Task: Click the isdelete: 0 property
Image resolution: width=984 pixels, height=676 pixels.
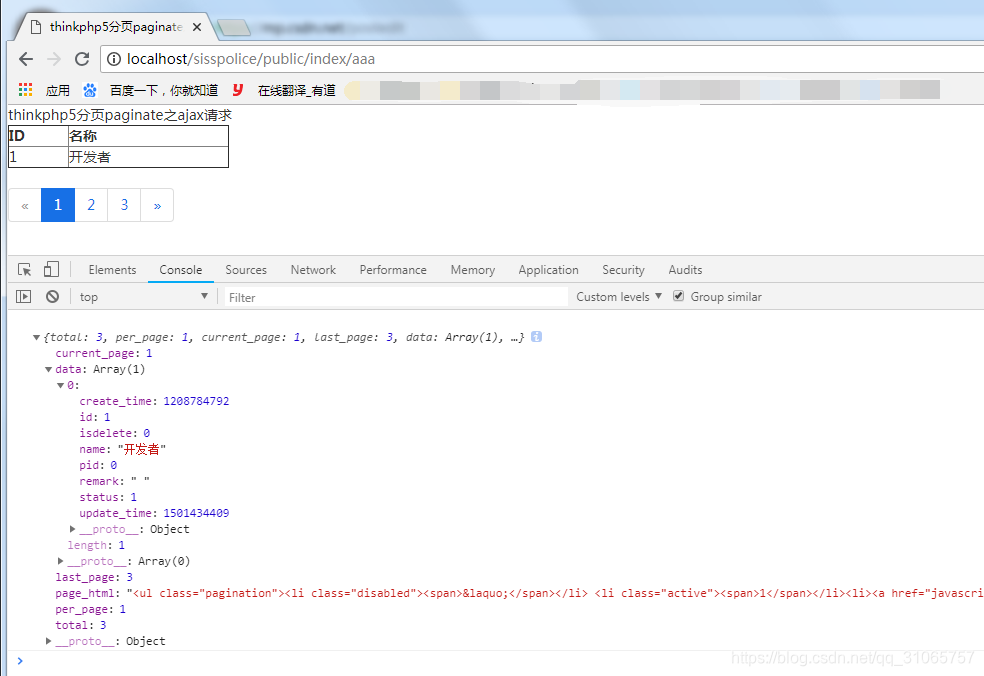Action: (x=115, y=433)
